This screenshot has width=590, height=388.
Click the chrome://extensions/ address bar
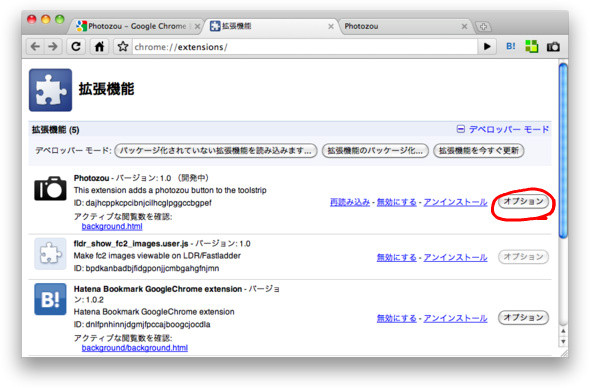point(305,47)
